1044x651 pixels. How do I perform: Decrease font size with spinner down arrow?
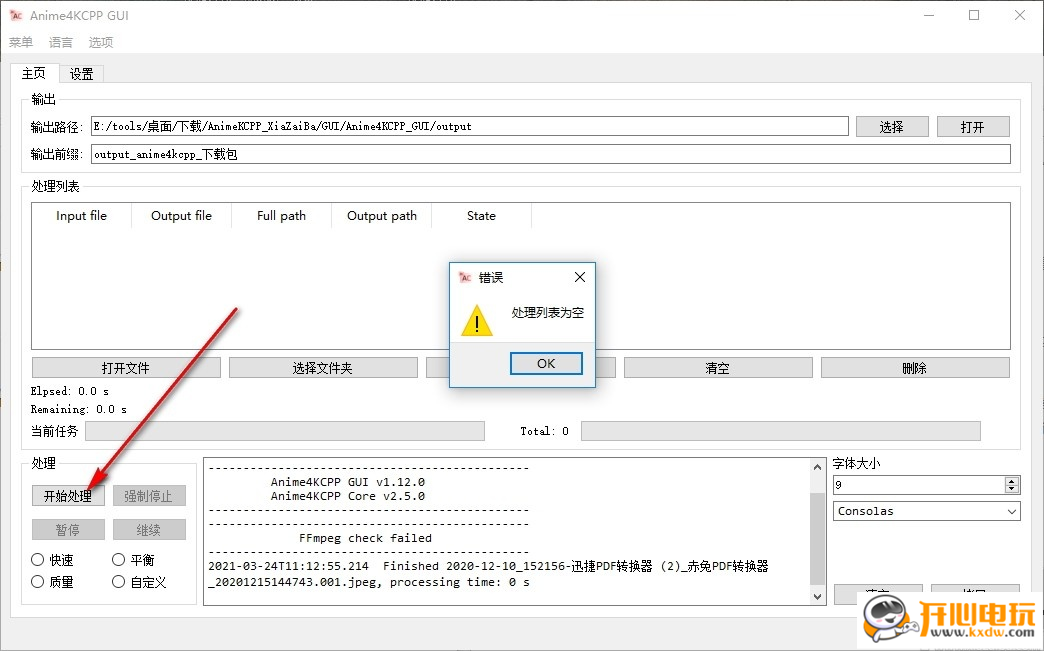pos(1011,489)
